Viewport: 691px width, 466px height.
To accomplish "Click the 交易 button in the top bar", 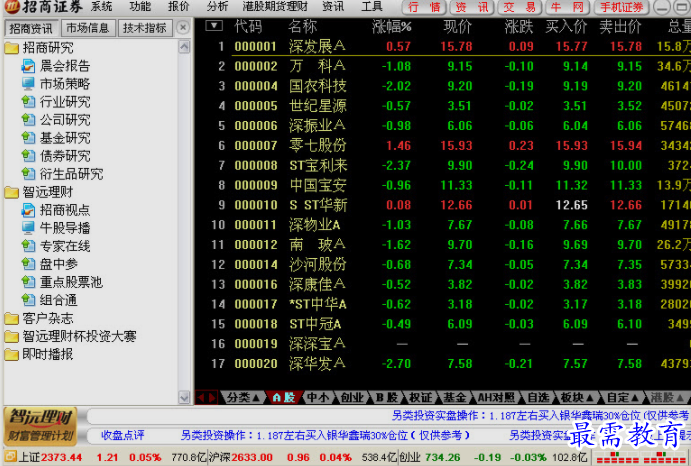I will [520, 7].
